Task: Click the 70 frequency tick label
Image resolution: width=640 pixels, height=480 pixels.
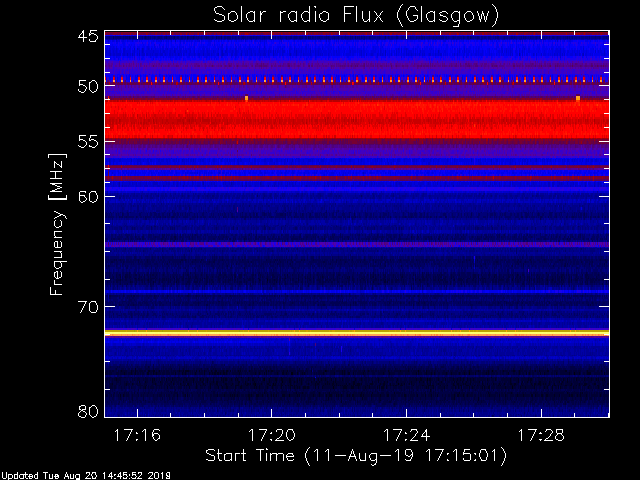Action: coord(88,307)
